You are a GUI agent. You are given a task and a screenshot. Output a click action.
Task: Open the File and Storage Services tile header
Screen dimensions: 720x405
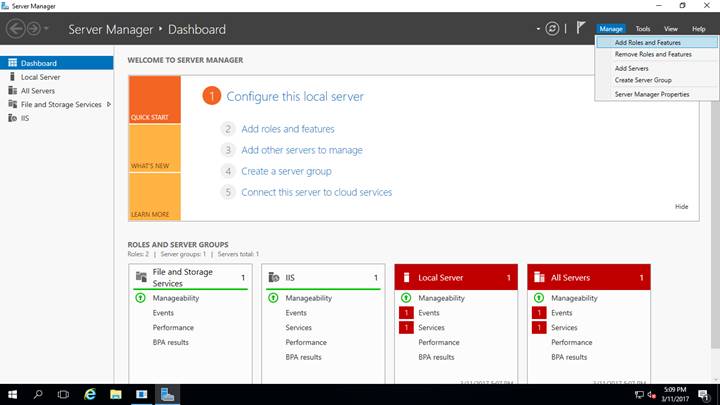coord(191,277)
